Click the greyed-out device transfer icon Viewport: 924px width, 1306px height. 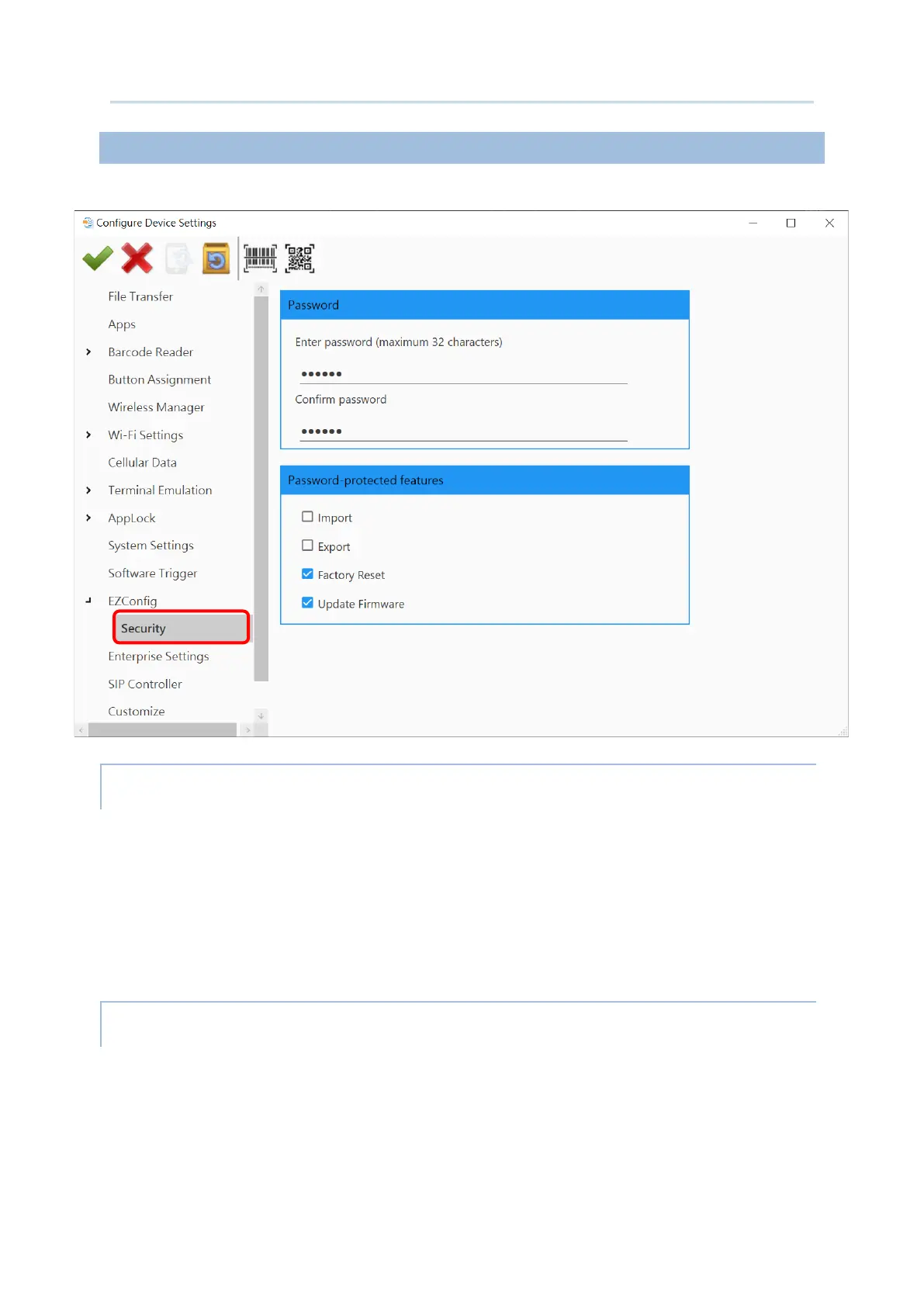click(178, 258)
